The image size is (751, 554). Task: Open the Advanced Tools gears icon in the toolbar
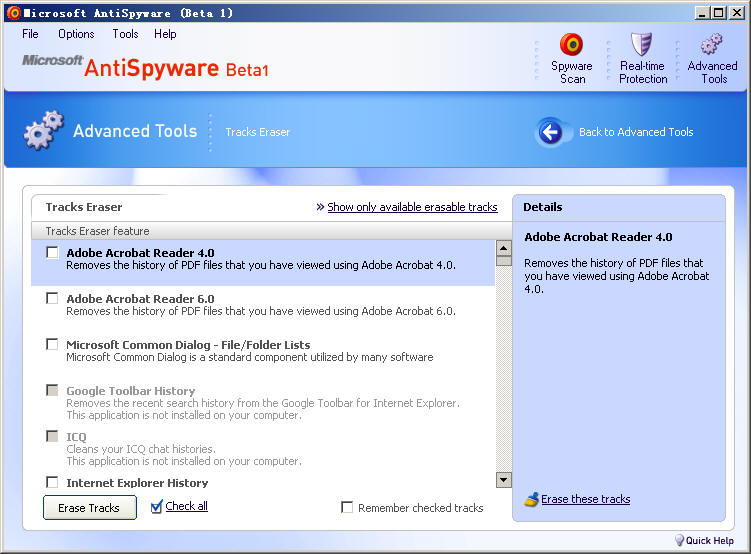(712, 44)
